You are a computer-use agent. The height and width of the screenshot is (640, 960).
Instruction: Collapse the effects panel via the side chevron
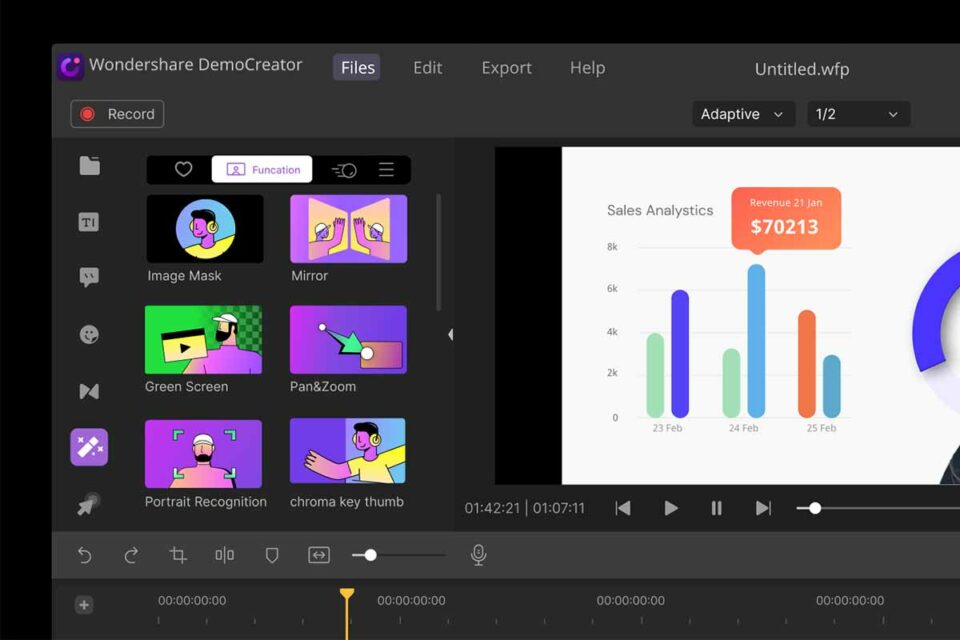click(452, 335)
